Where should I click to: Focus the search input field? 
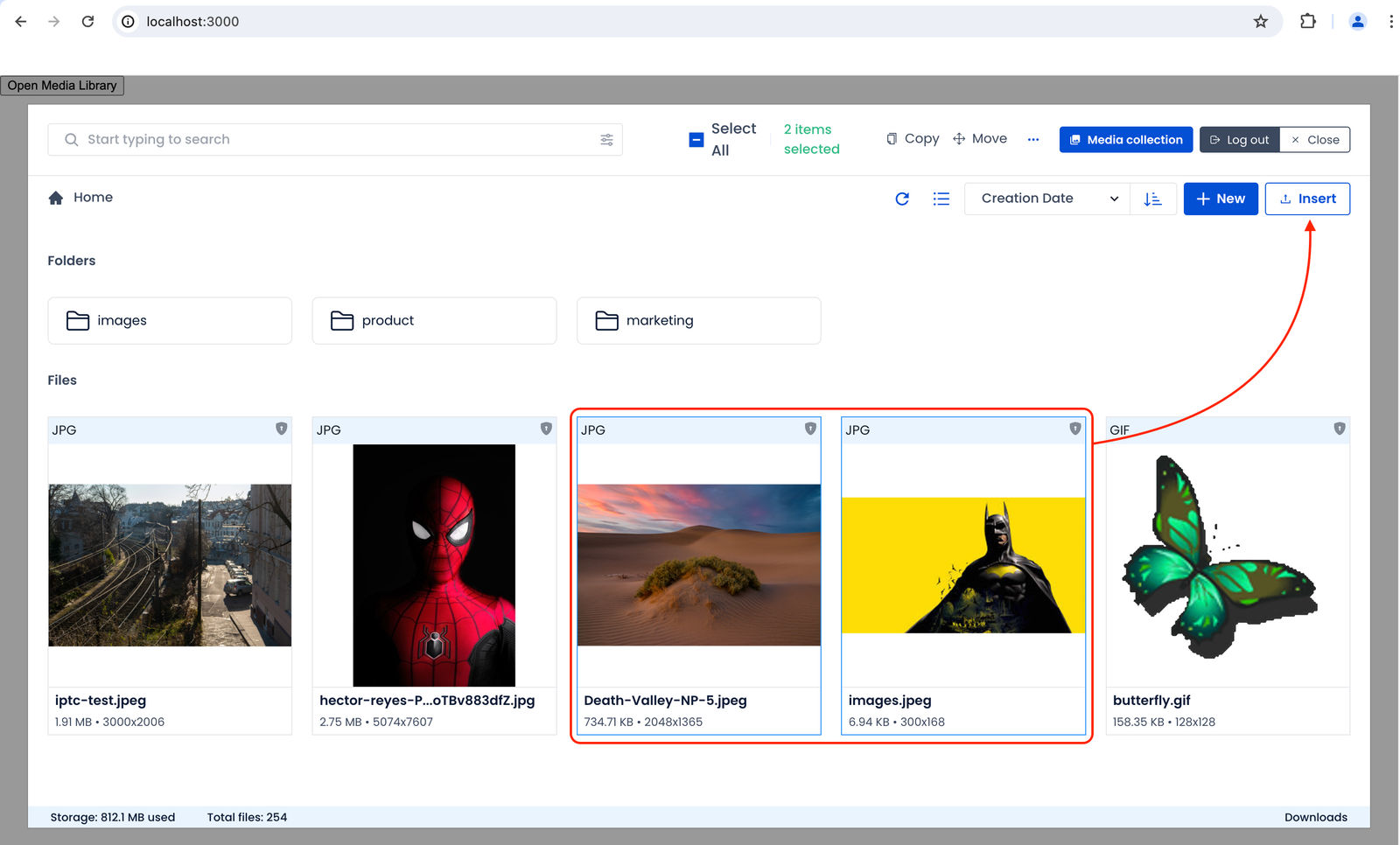[335, 140]
